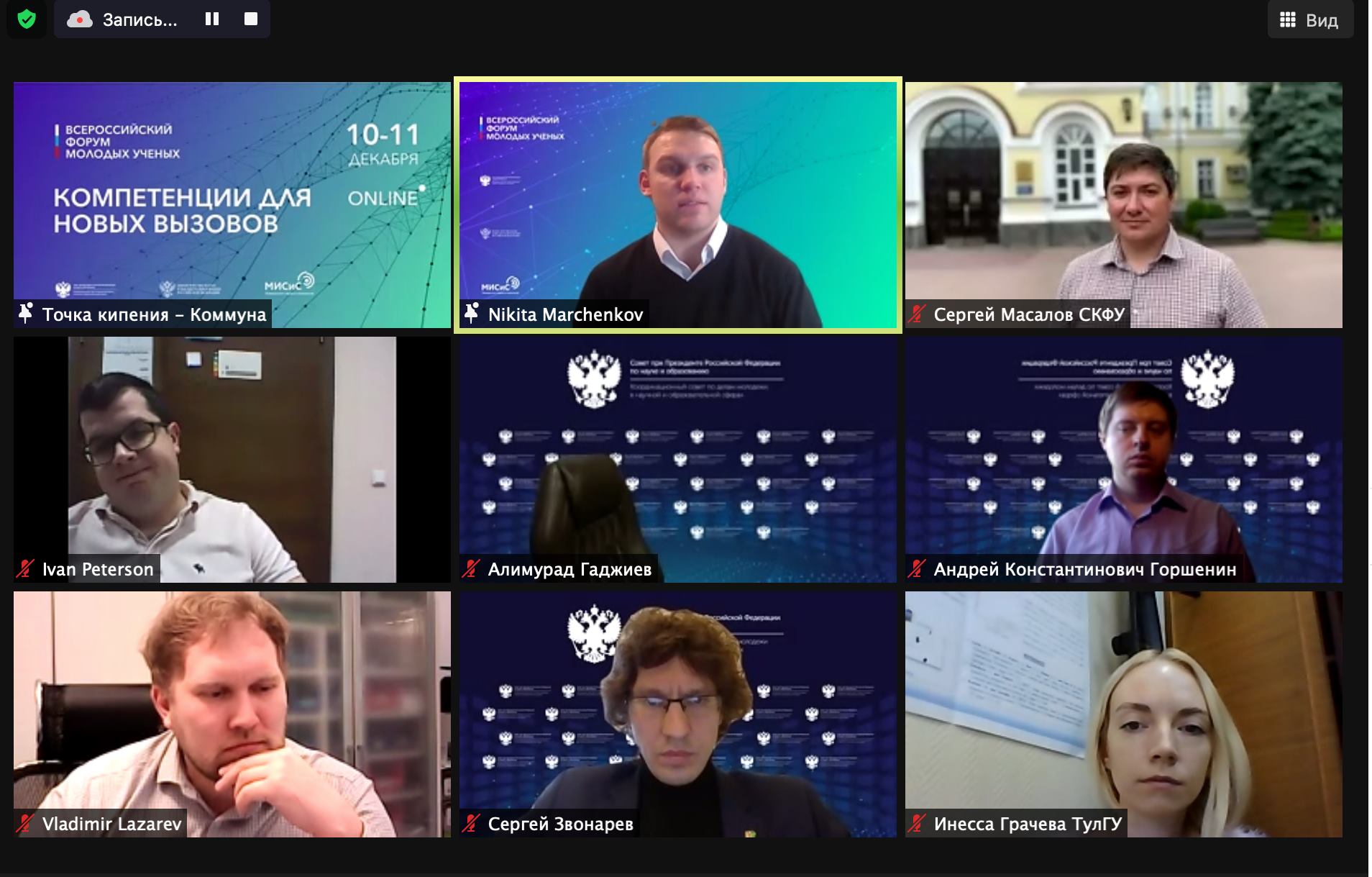Pause the cloud recording
This screenshot has width=1372, height=877.
[212, 19]
